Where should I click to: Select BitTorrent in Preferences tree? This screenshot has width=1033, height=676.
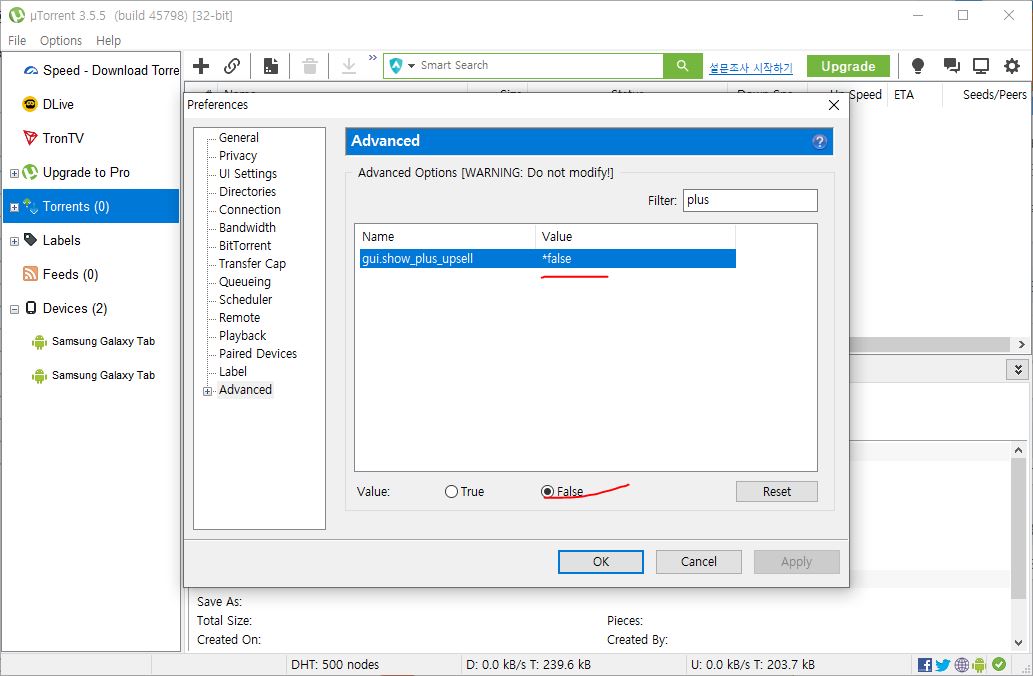[x=244, y=246]
